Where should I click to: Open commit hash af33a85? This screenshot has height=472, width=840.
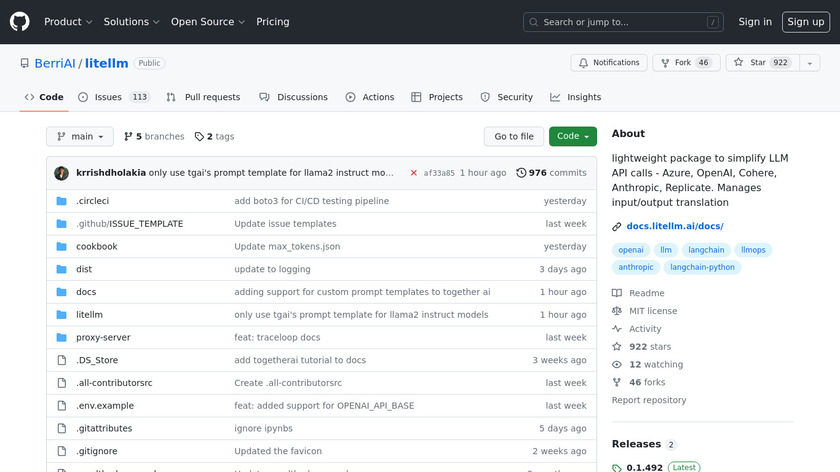439,173
